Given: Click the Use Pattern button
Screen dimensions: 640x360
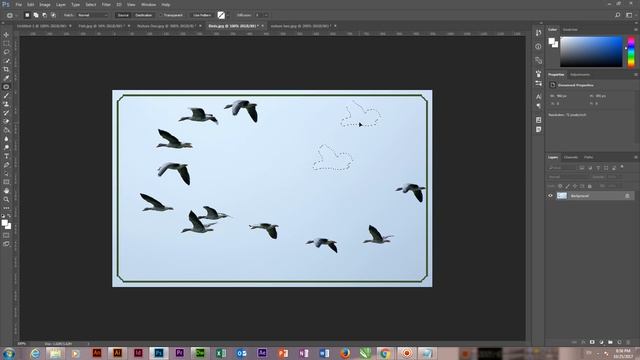Looking at the screenshot, I should (x=202, y=15).
